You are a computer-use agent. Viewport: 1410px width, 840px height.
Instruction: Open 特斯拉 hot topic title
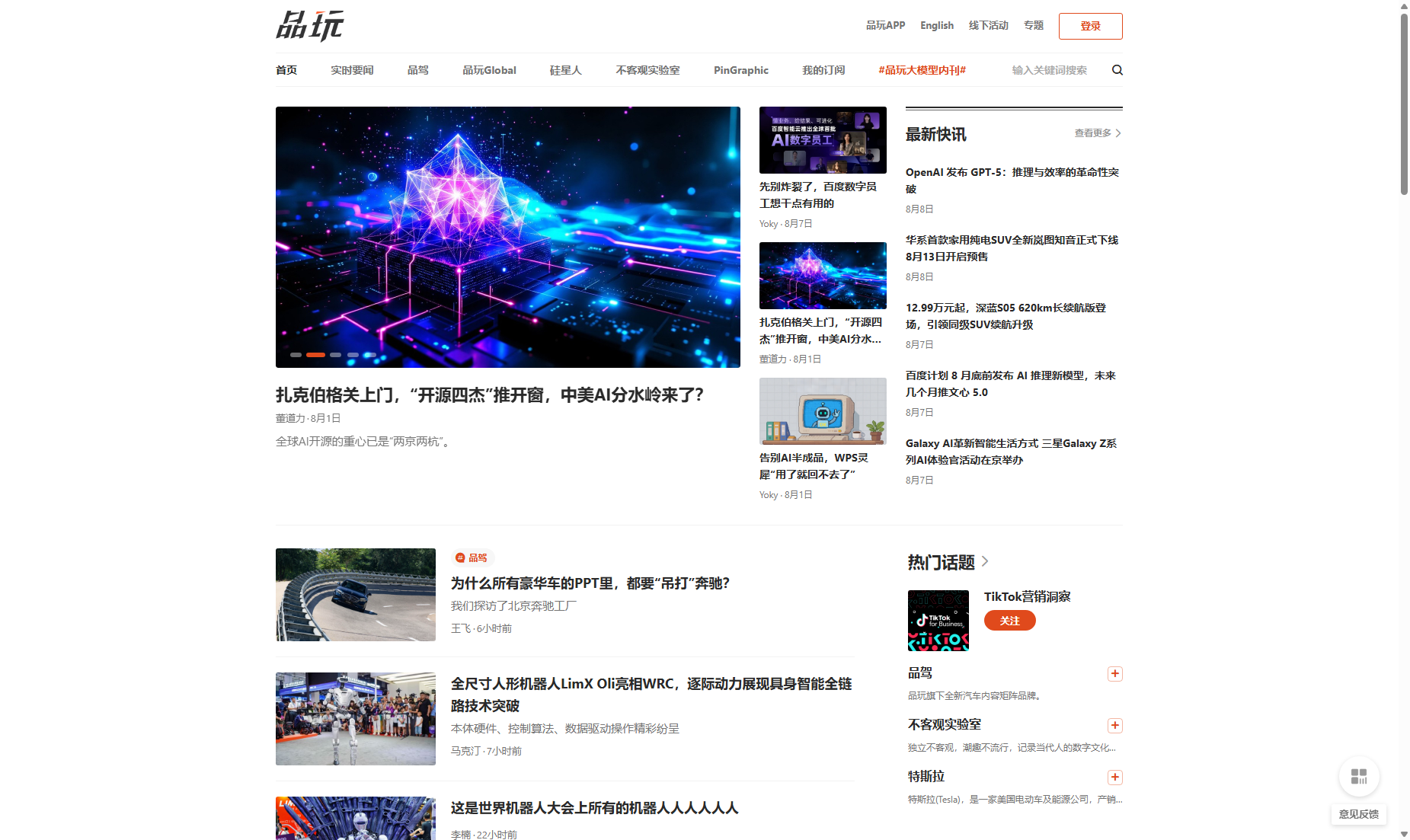point(926,776)
